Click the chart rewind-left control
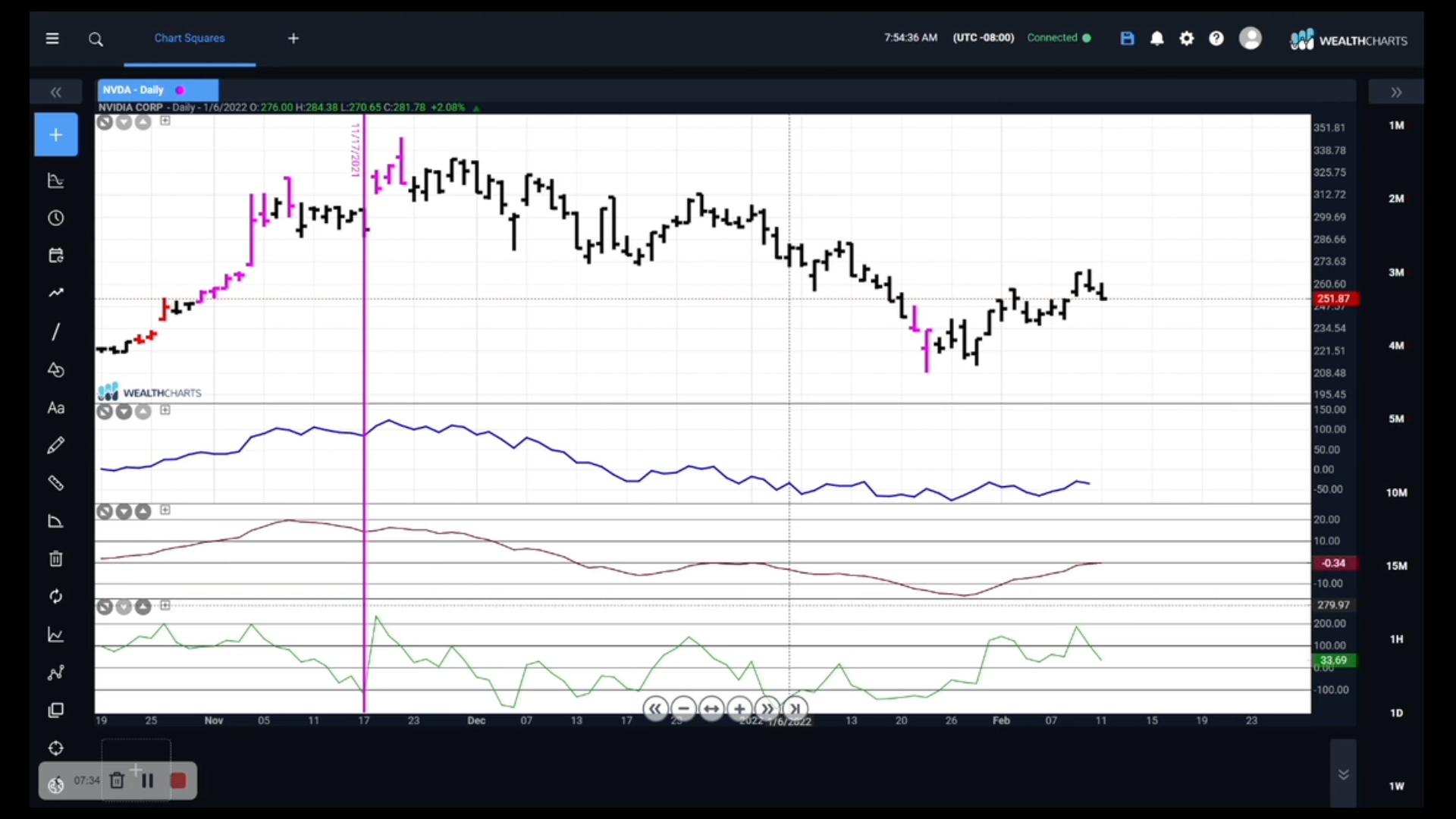 point(655,710)
